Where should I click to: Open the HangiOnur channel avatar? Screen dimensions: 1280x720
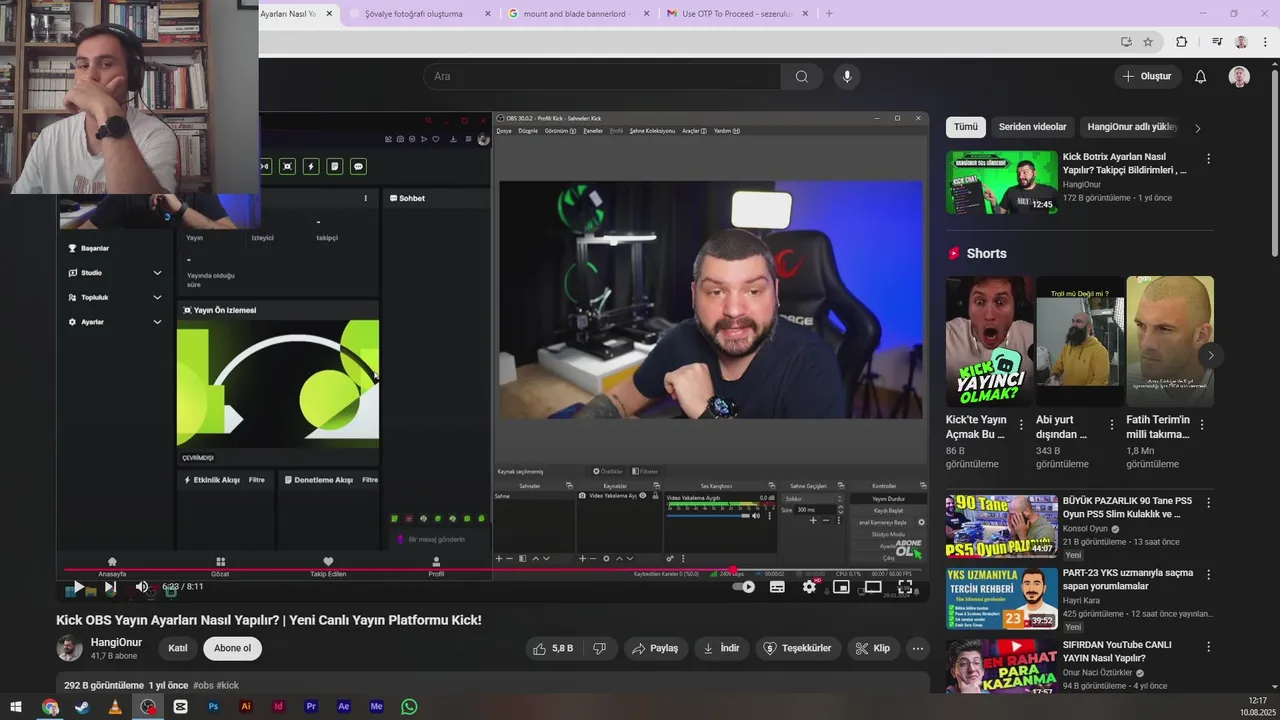tap(69, 648)
